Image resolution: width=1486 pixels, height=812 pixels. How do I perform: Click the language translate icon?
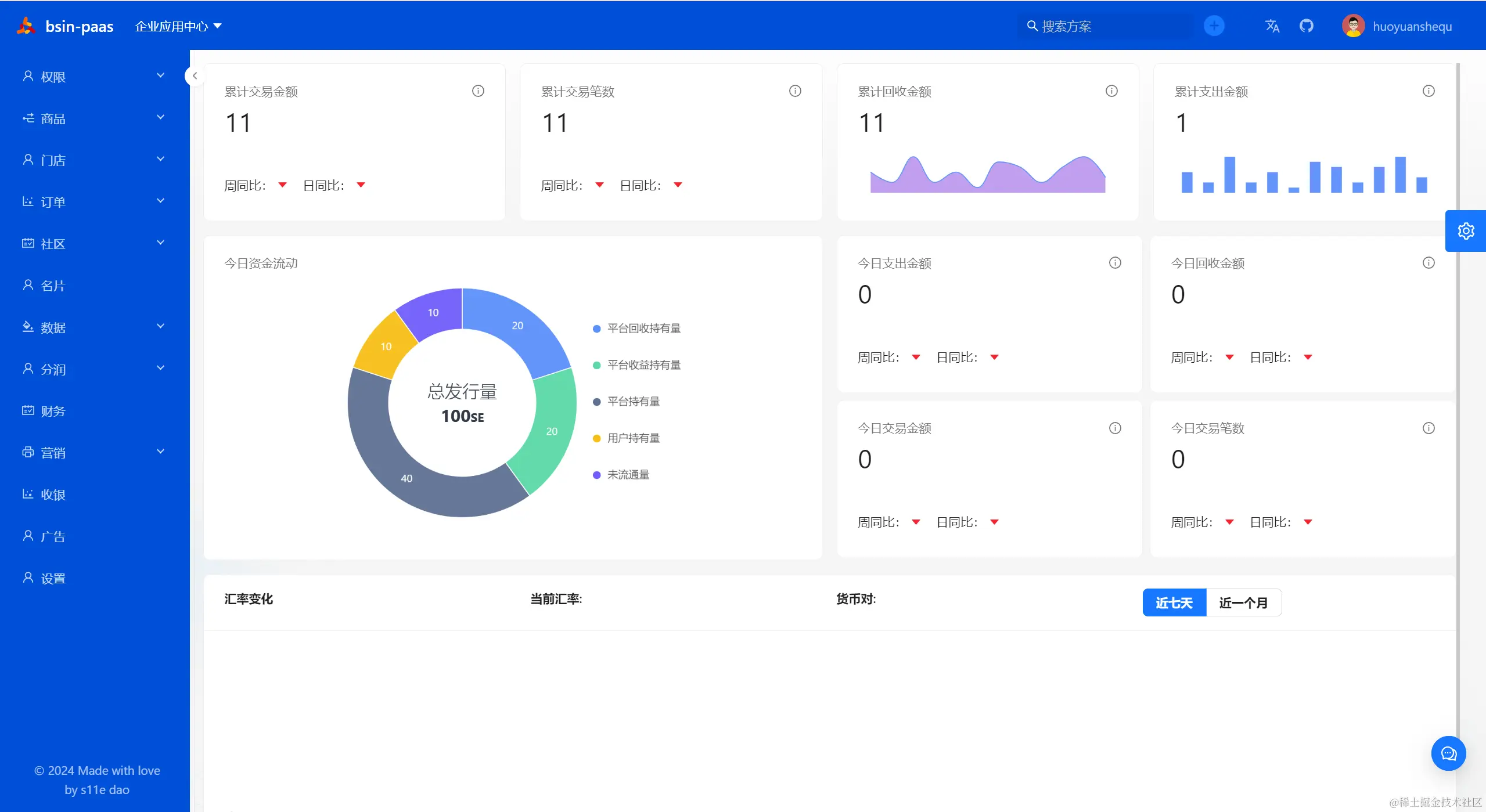point(1272,26)
